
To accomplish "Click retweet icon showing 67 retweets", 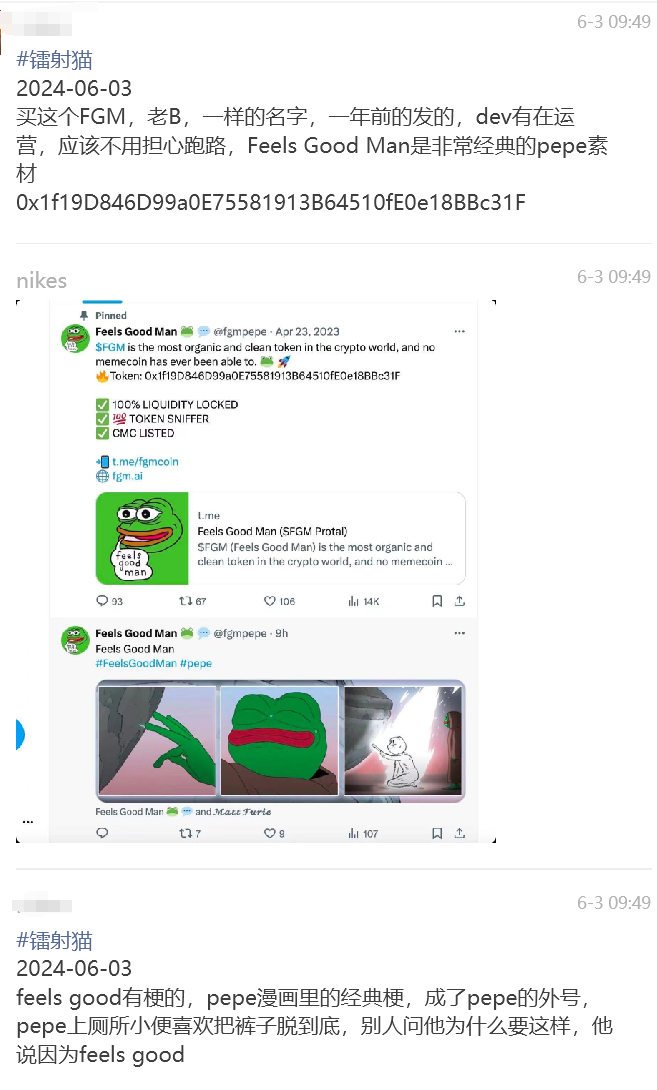I will click(x=186, y=601).
